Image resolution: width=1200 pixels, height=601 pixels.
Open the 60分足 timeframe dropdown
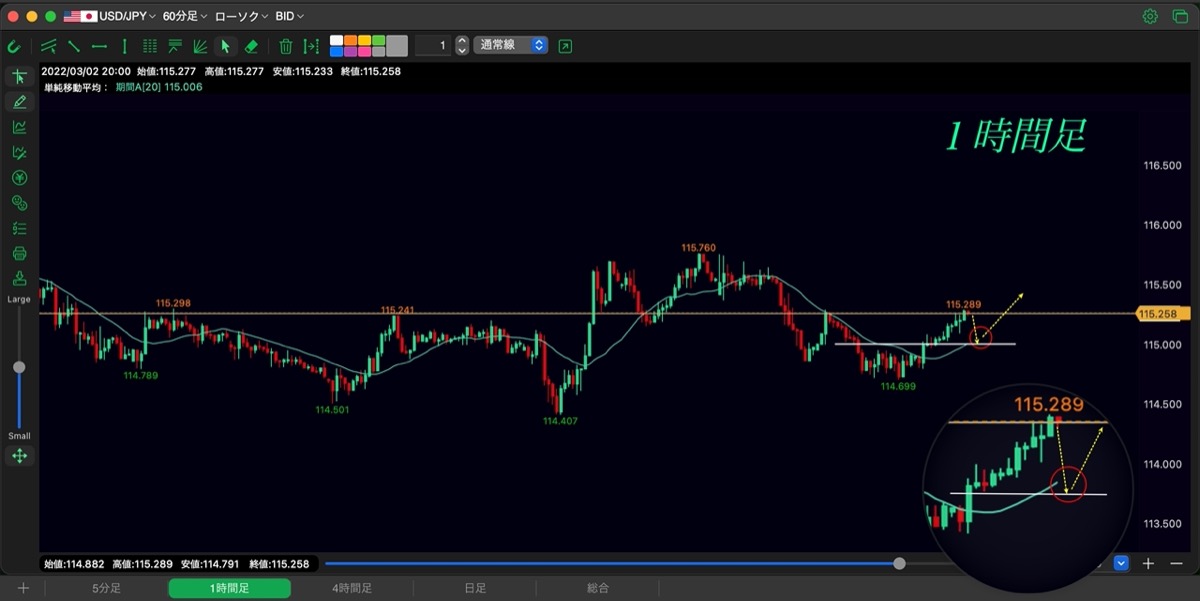point(185,16)
